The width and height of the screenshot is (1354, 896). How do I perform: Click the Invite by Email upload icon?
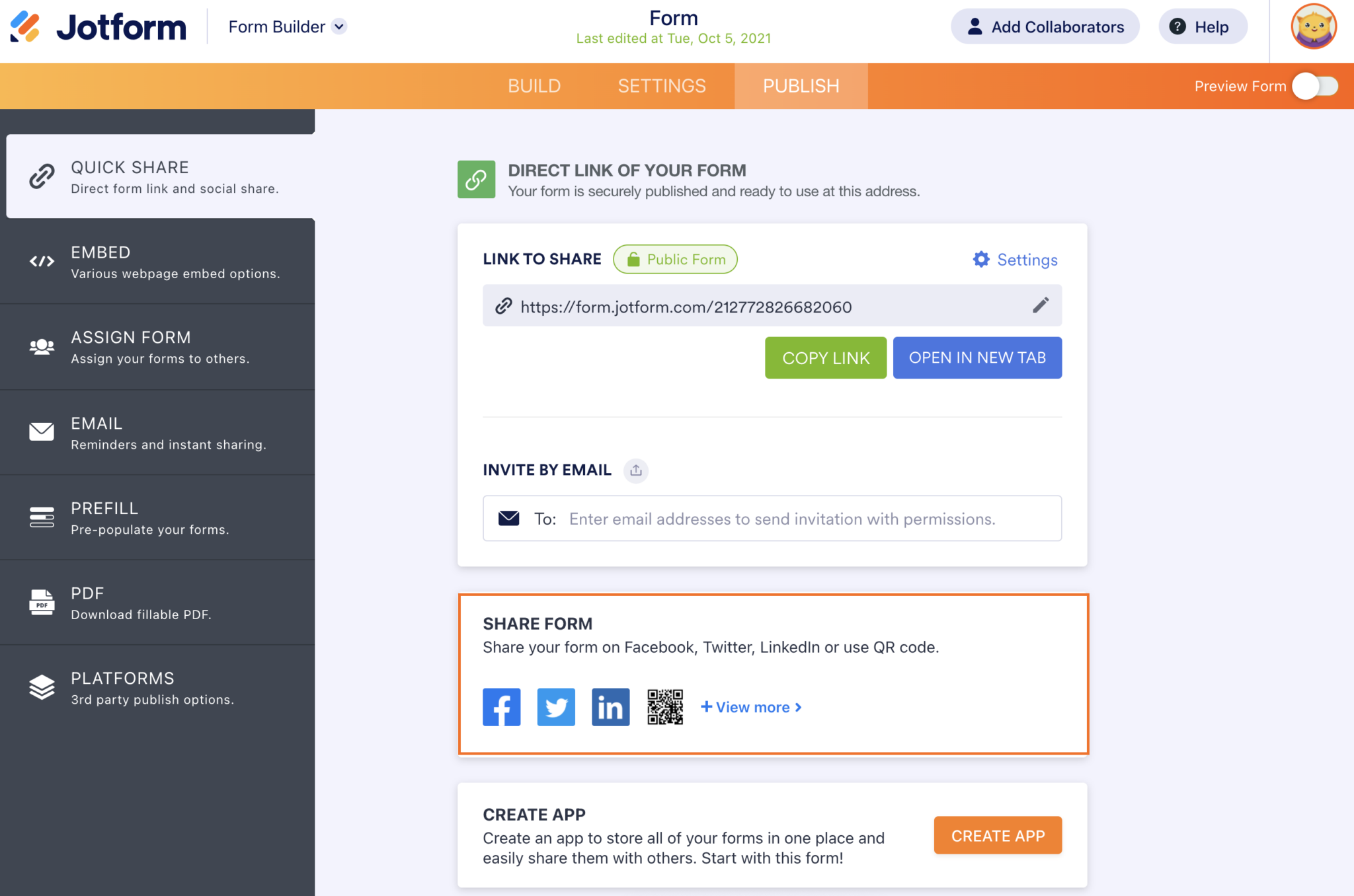tap(636, 470)
